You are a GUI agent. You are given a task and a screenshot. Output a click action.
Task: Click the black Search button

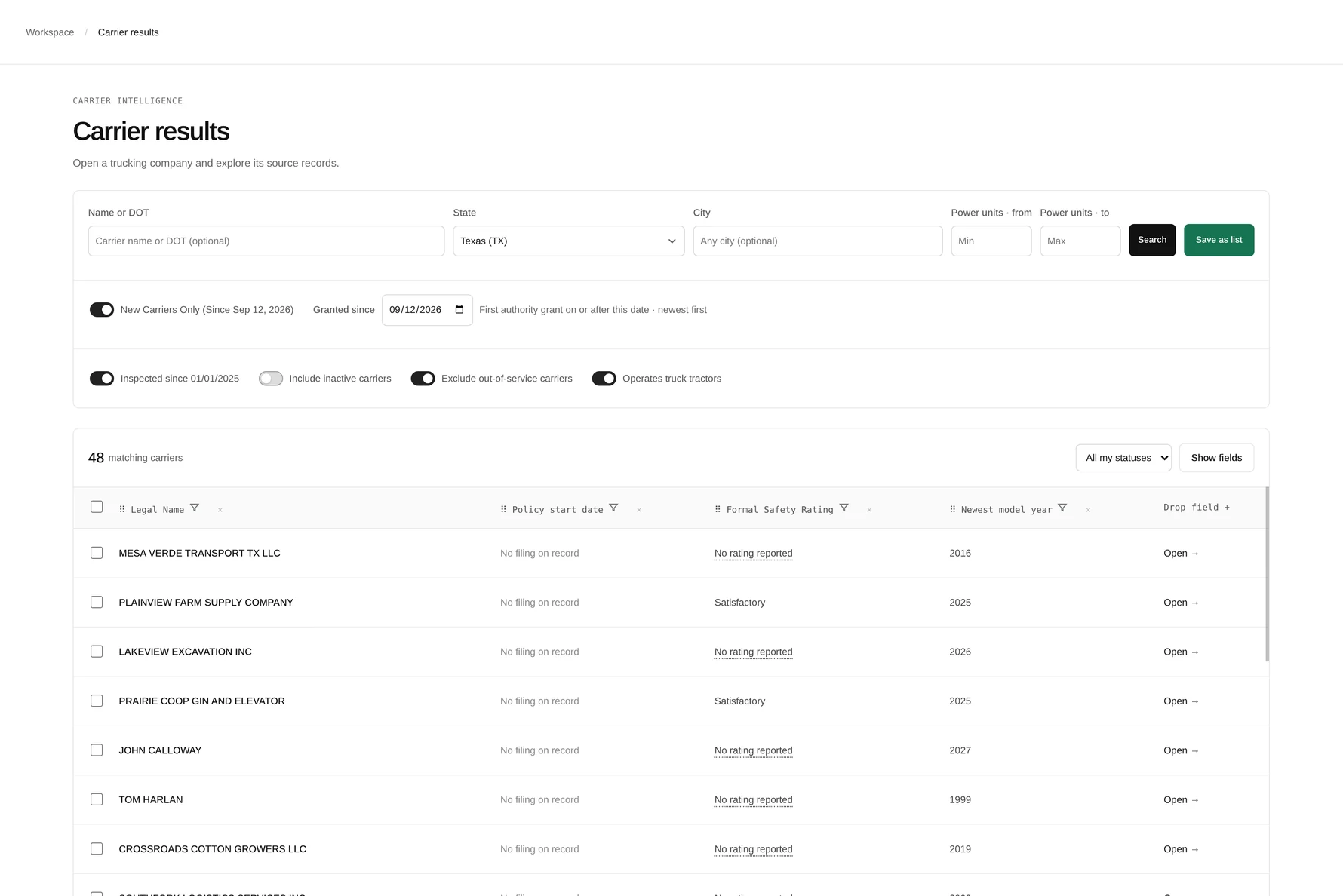click(1152, 240)
